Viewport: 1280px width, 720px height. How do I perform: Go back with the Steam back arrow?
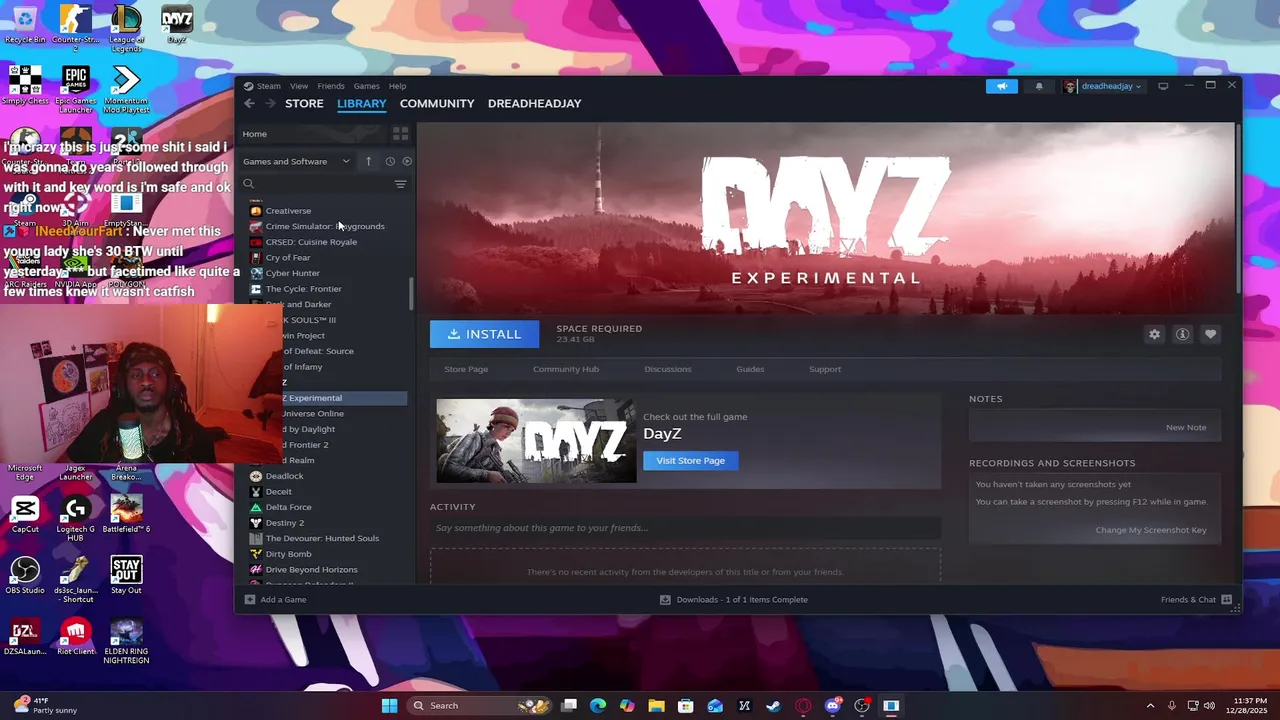pyautogui.click(x=249, y=104)
